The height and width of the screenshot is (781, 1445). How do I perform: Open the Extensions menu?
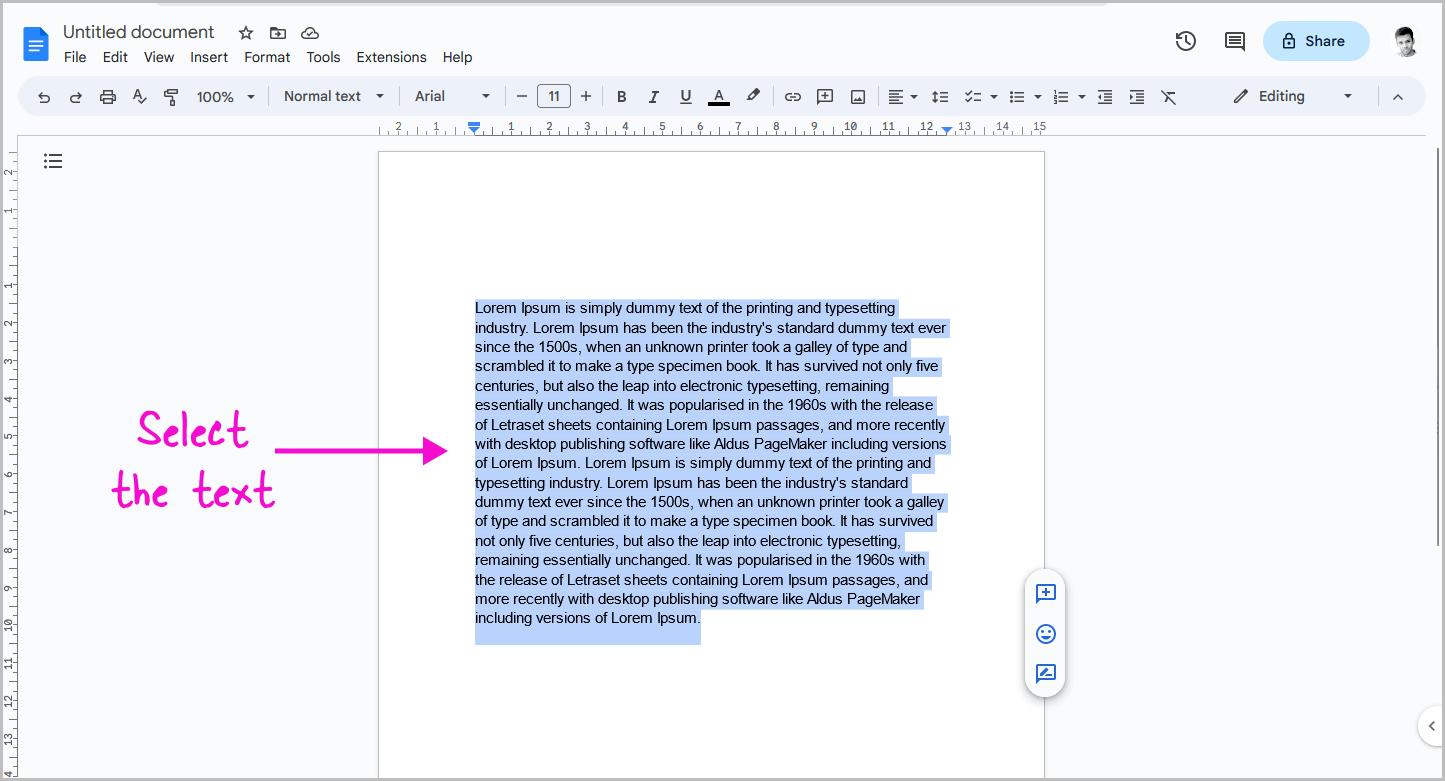click(x=391, y=57)
